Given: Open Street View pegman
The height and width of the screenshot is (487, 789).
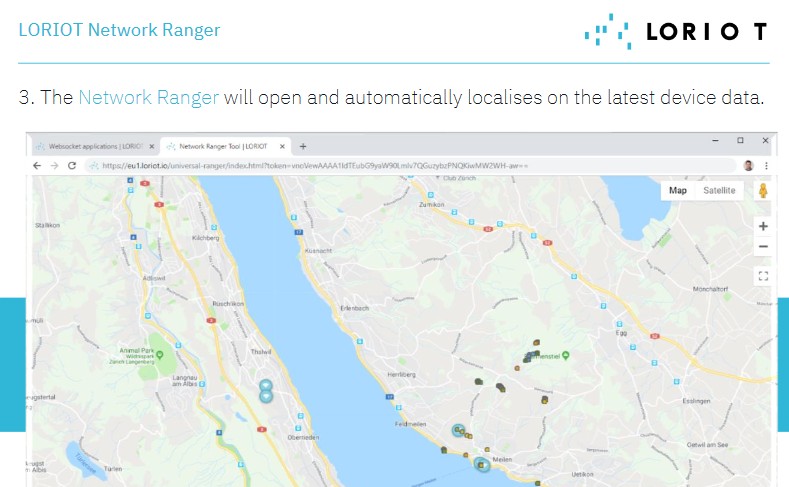Looking at the screenshot, I should click(x=763, y=191).
